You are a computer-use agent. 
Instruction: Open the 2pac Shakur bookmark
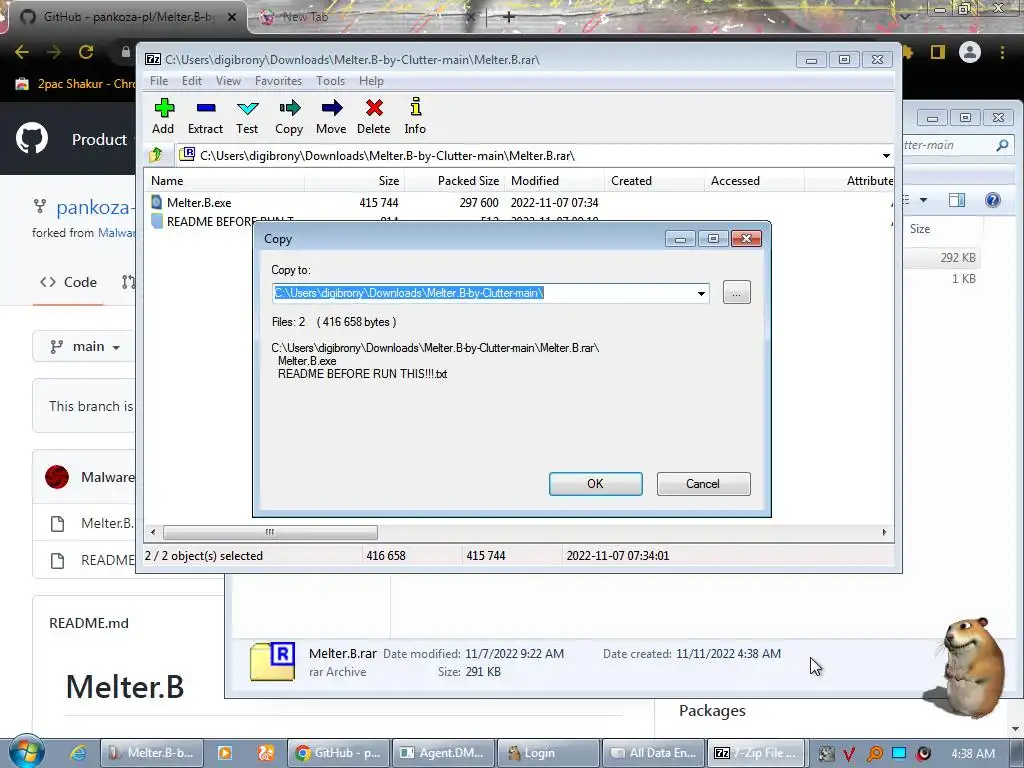(76, 84)
